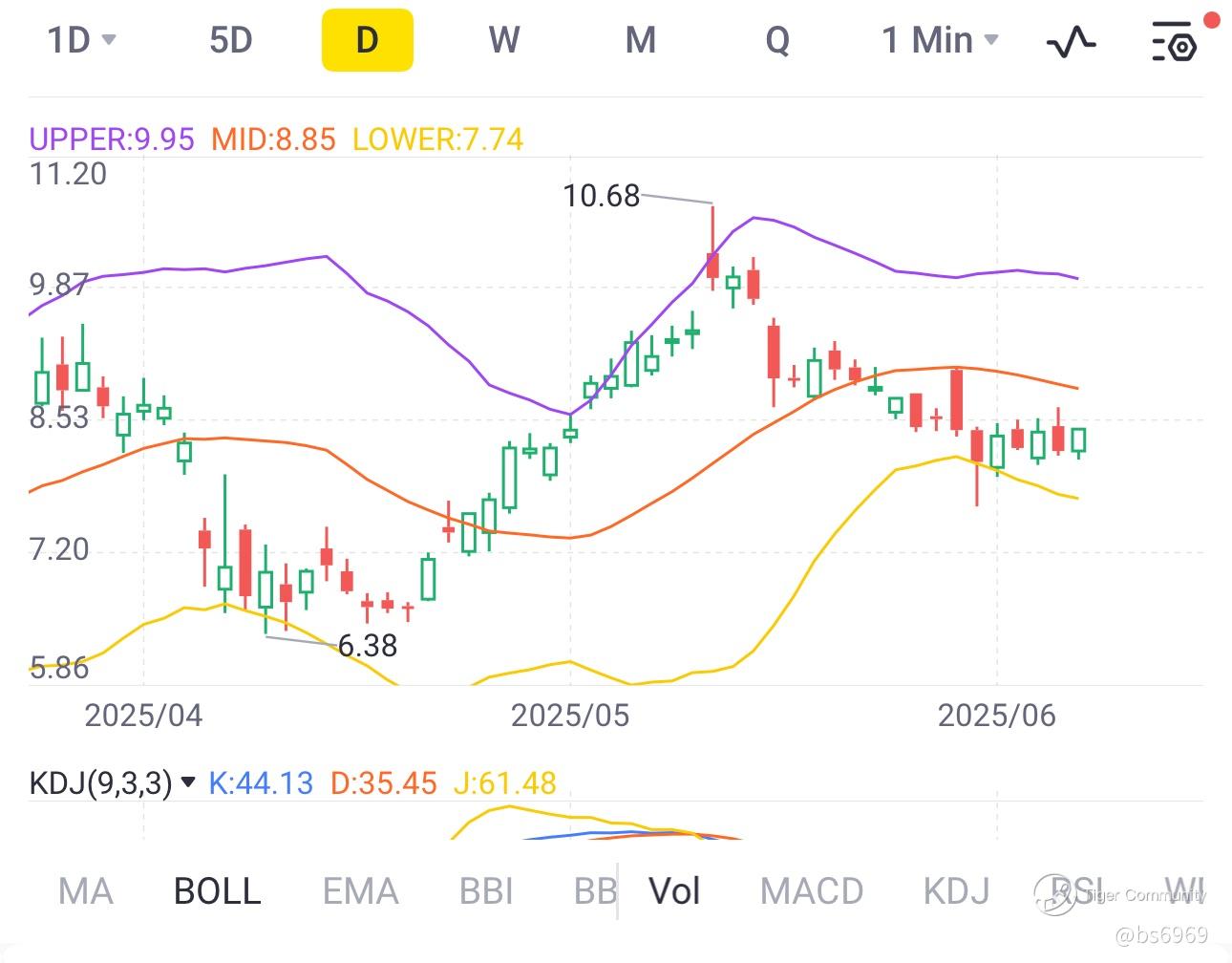
Task: Select the MACD sub-indicator
Action: [812, 891]
